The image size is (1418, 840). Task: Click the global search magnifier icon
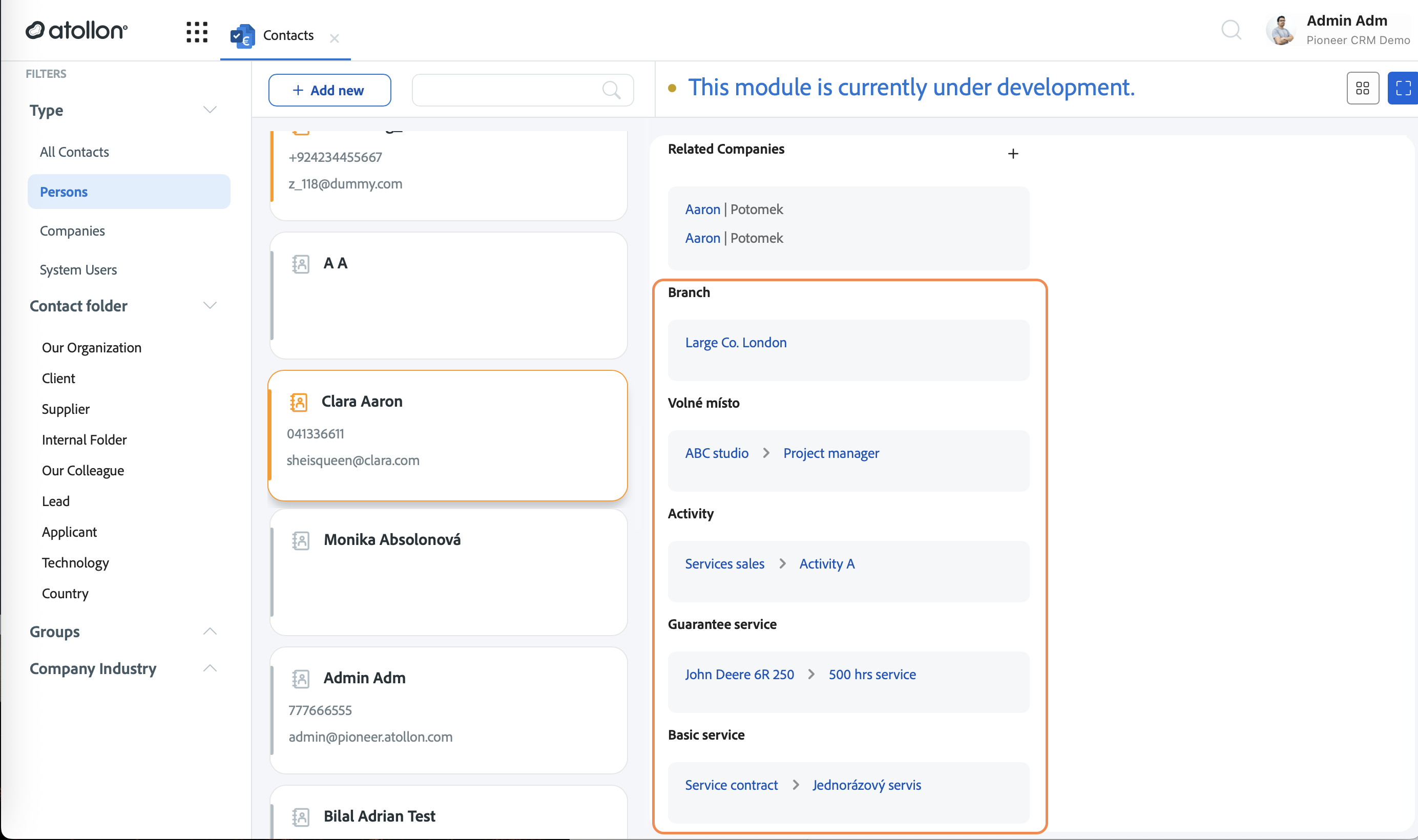[x=1231, y=29]
